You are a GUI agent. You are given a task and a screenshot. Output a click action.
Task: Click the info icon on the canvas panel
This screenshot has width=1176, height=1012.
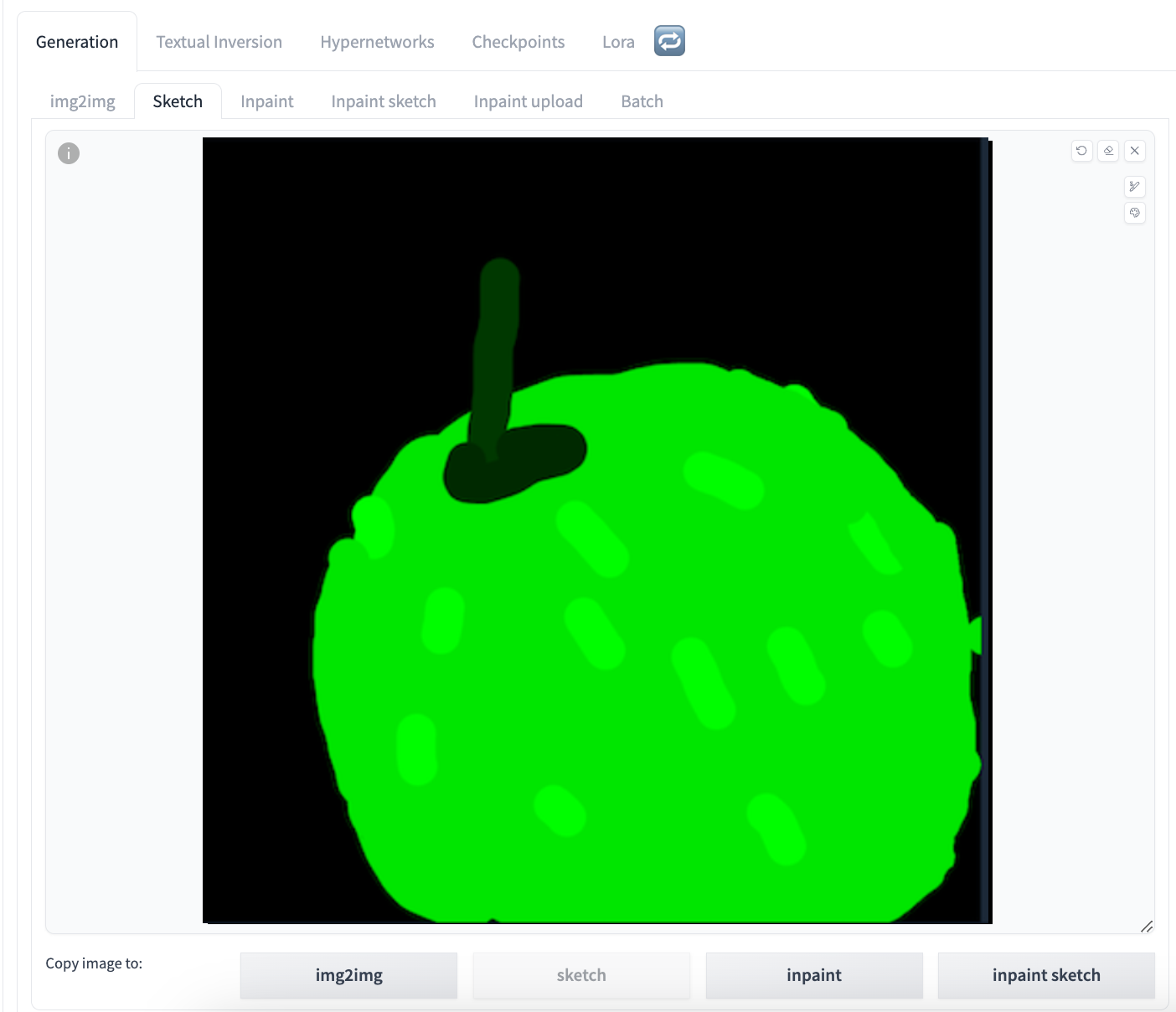pyautogui.click(x=68, y=153)
